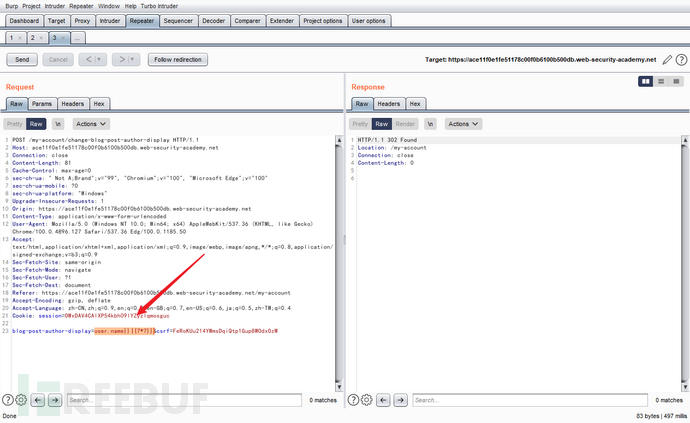The width and height of the screenshot is (690, 423).
Task: Click in response search field
Action: [x=530, y=400]
